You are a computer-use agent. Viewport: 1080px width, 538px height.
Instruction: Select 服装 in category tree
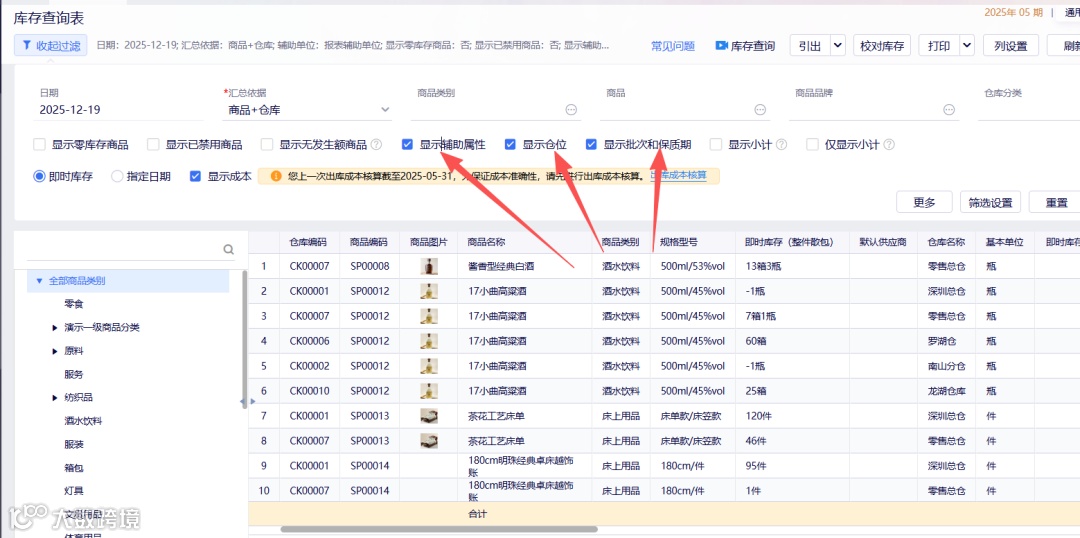74,444
